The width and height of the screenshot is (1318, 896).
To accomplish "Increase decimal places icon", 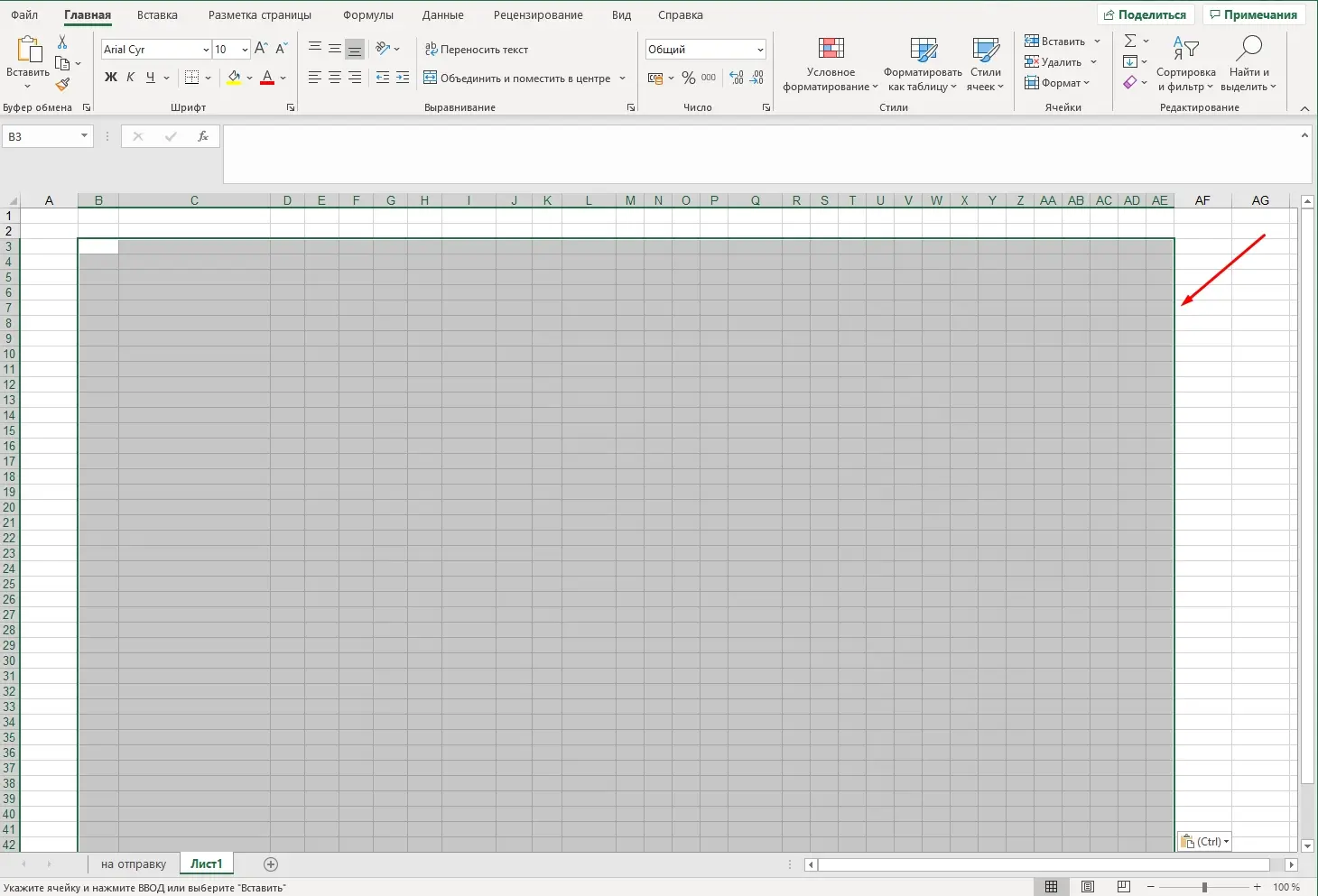I will pos(737,78).
